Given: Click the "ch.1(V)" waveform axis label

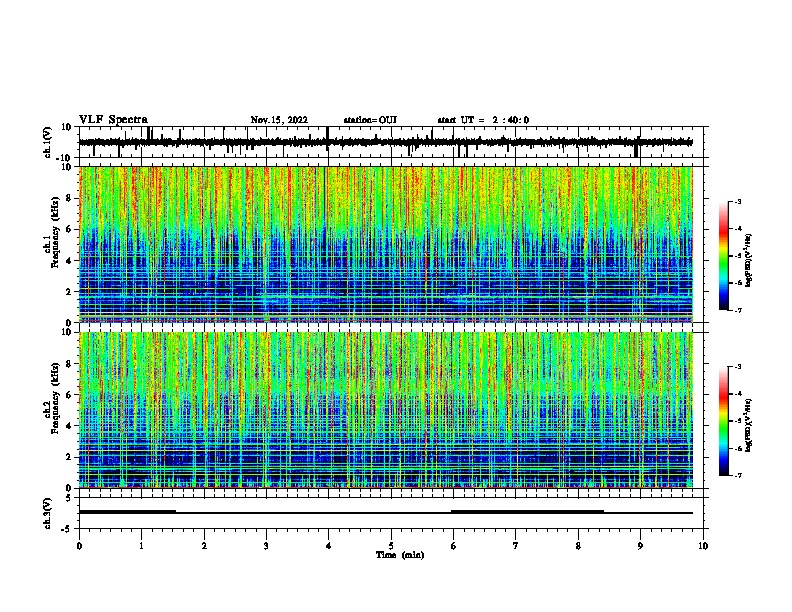Looking at the screenshot, I should tap(48, 142).
